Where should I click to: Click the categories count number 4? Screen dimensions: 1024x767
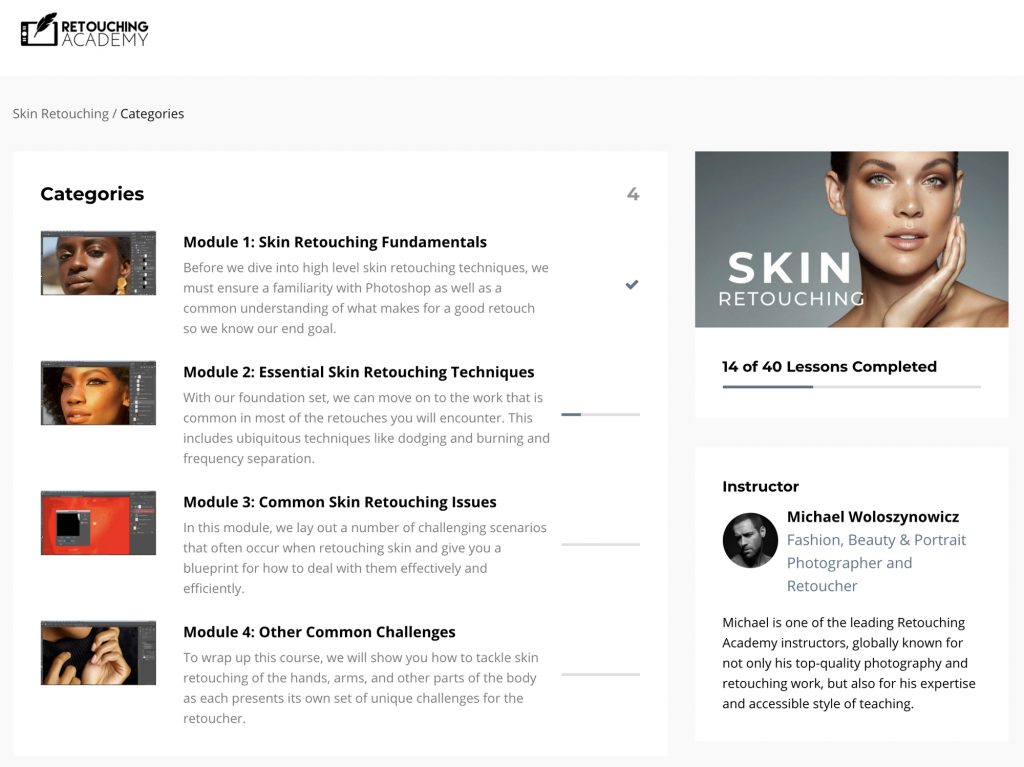click(x=632, y=194)
